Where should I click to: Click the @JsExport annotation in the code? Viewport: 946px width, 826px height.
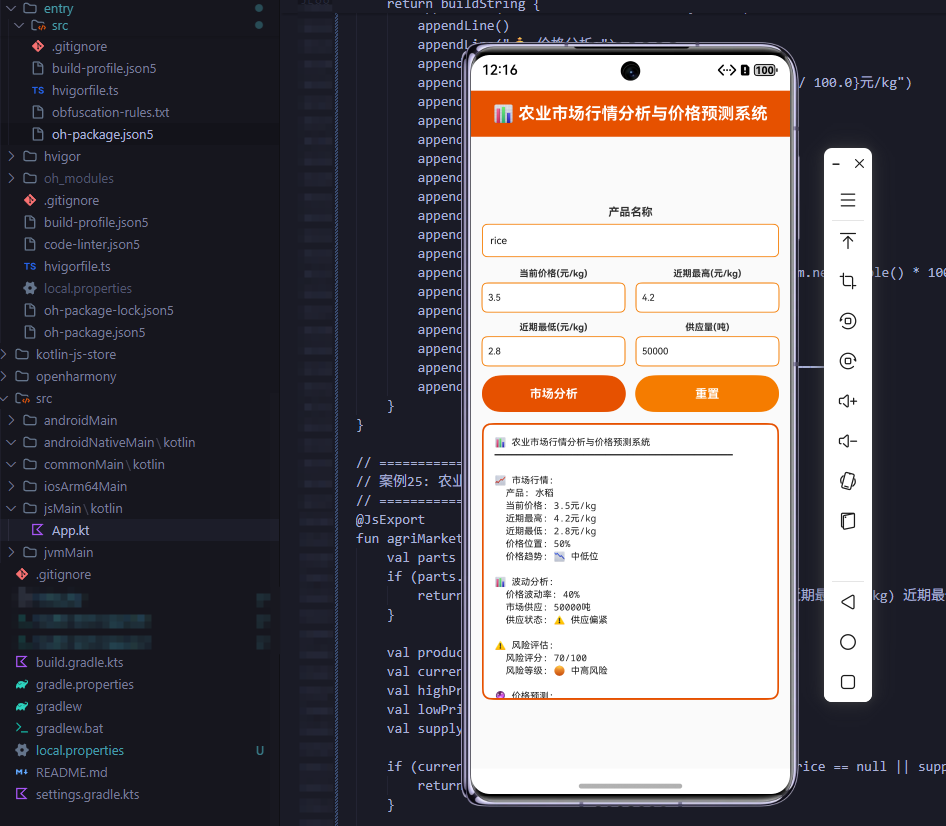coord(390,519)
